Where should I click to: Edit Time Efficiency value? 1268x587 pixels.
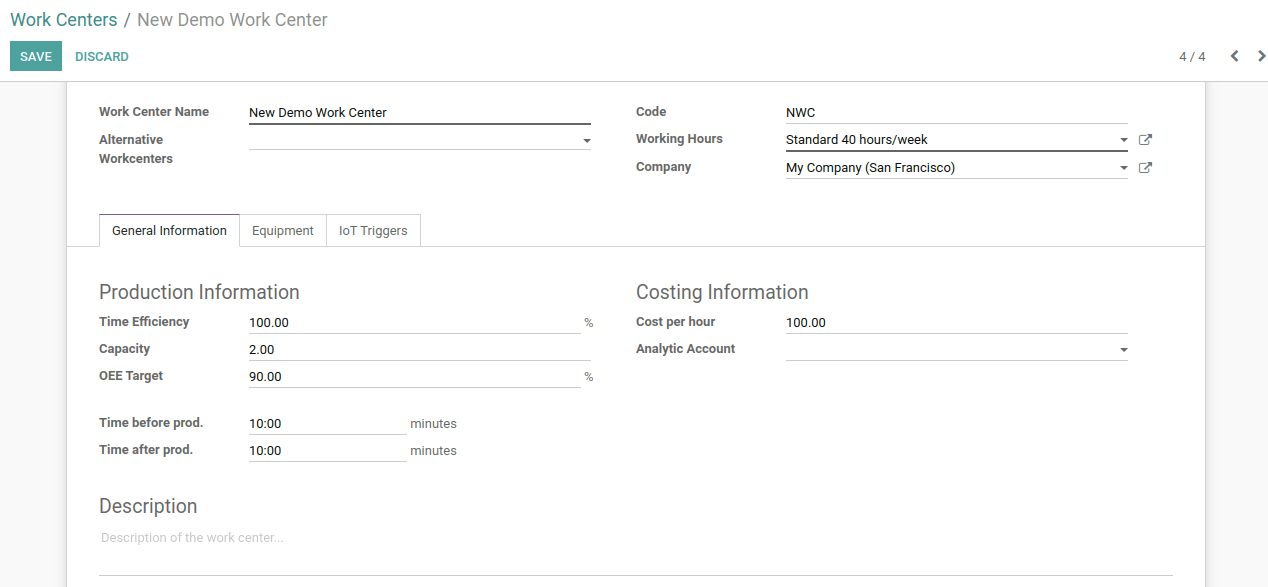pos(414,323)
